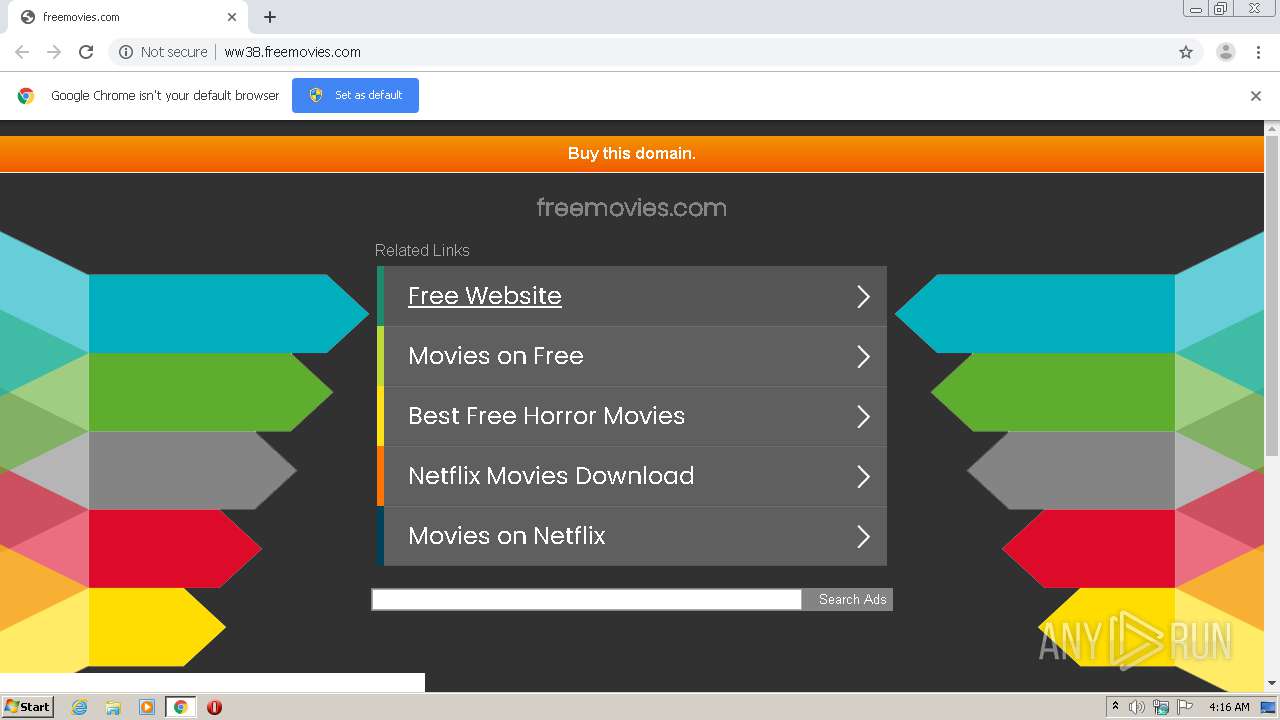Open Windows Start menu
This screenshot has width=1280, height=720.
click(27, 706)
